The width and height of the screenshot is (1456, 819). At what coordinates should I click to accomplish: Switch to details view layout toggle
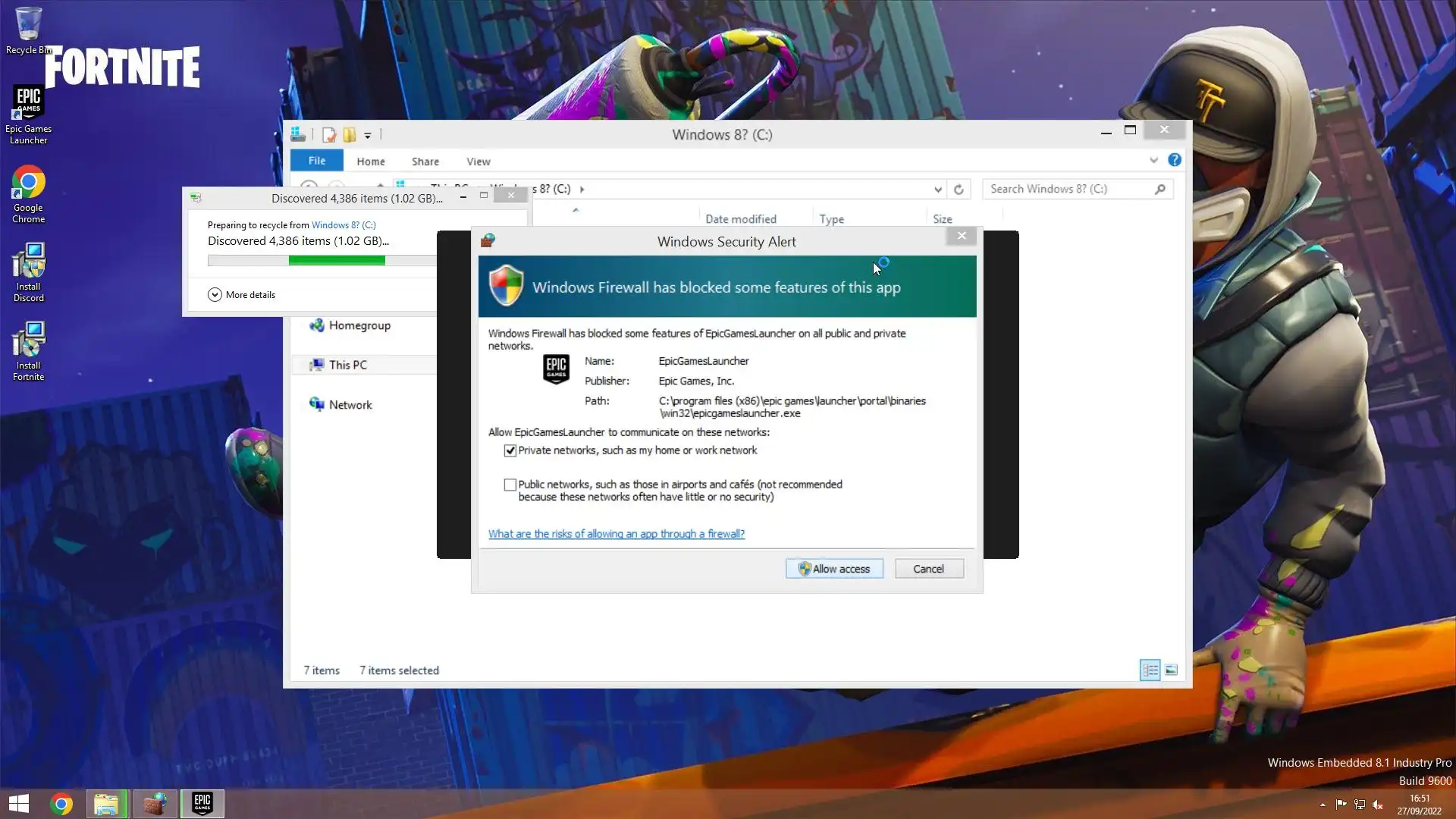point(1150,670)
